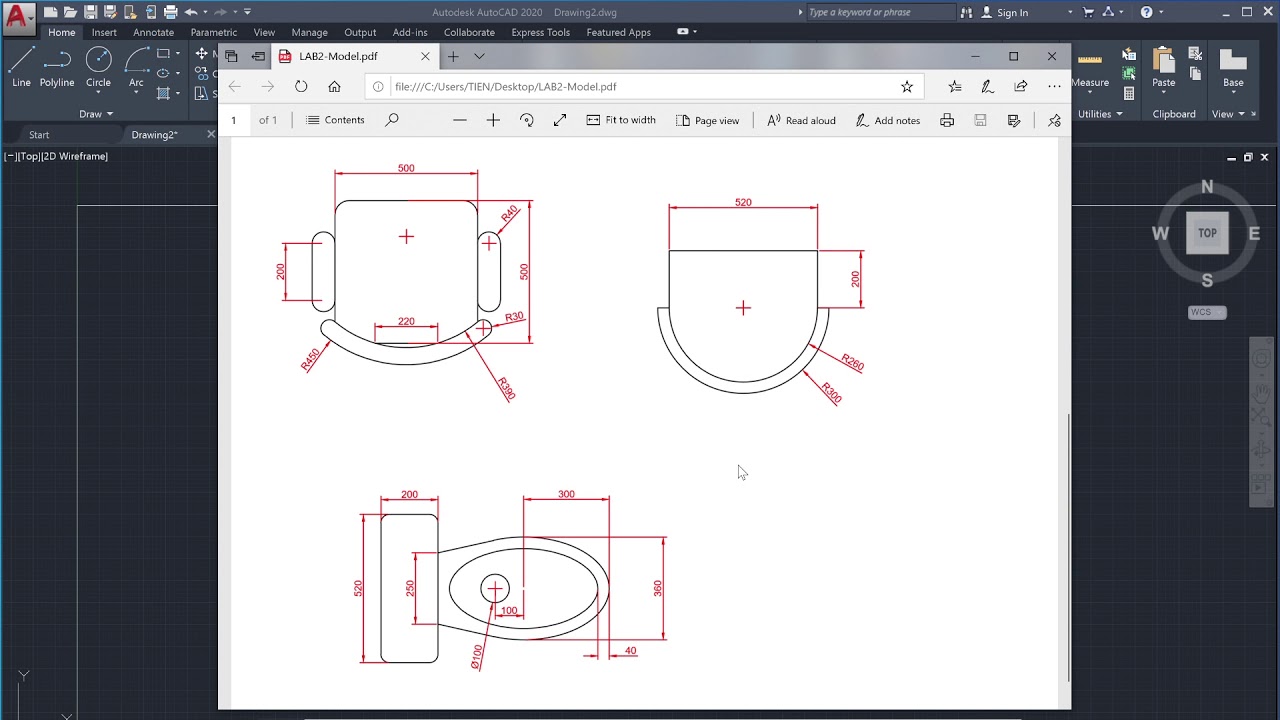Click the AutoCAD keyword search field
Image resolution: width=1280 pixels, height=720 pixels.
coord(880,12)
